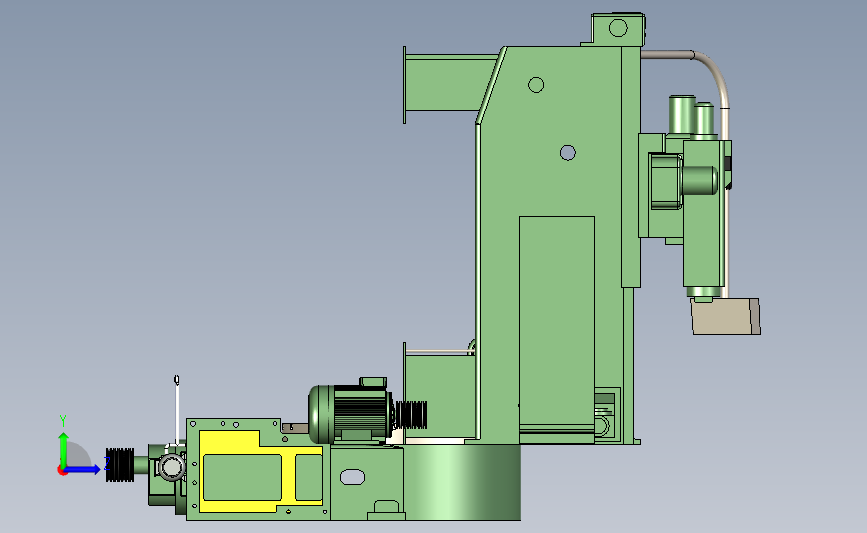Select the round grey port left of gearbox
The image size is (867, 533).
pyautogui.click(x=171, y=468)
